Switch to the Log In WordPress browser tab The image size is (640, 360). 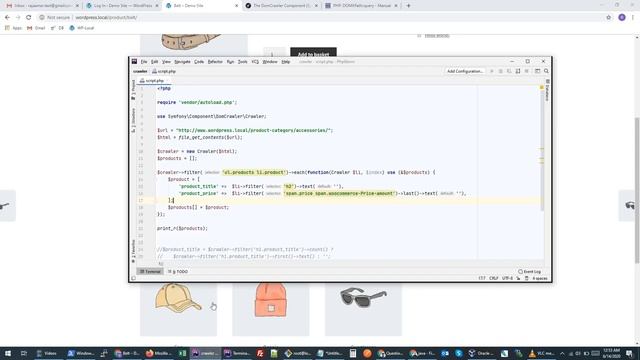pyautogui.click(x=121, y=6)
